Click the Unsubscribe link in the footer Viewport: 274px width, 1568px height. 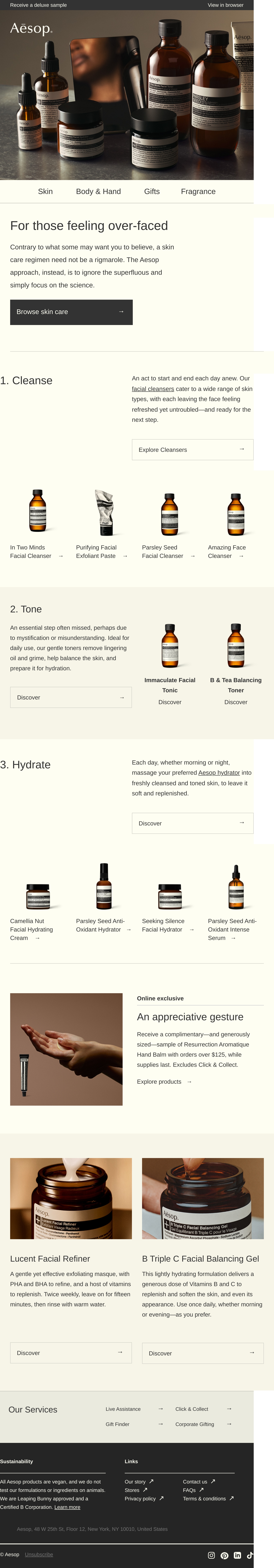[39, 1555]
